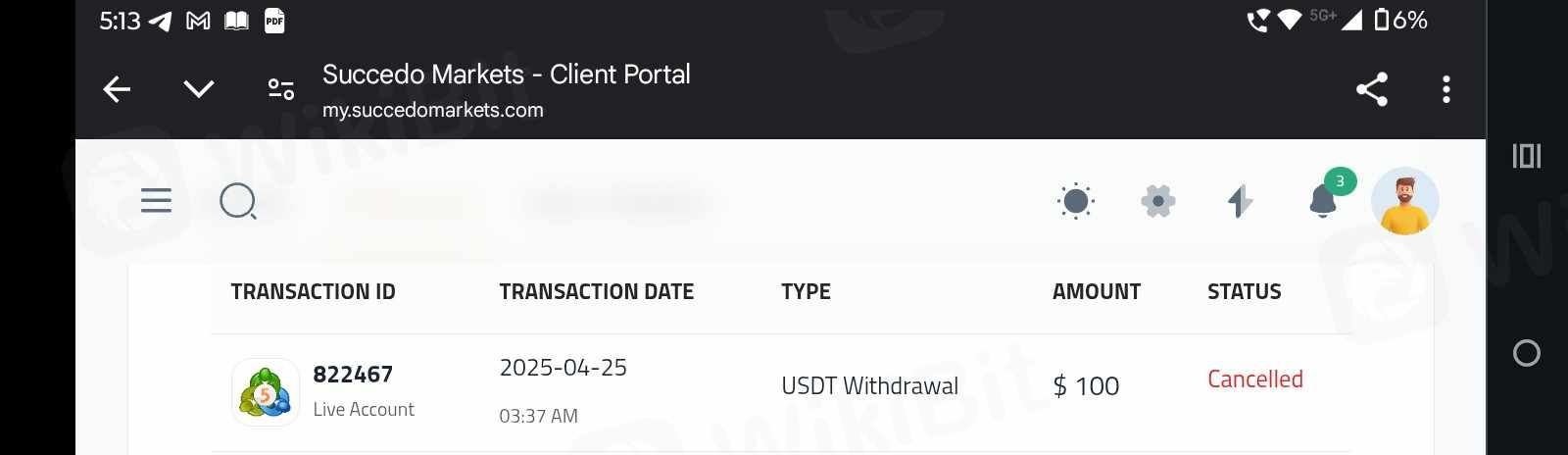Click the red Cancelled status label
The width and height of the screenshot is (1568, 455).
(1254, 379)
